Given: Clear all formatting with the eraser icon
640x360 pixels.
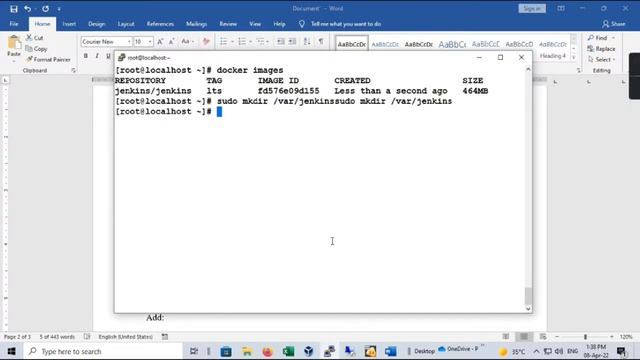Looking at the screenshot, I should pyautogui.click(x=206, y=42).
